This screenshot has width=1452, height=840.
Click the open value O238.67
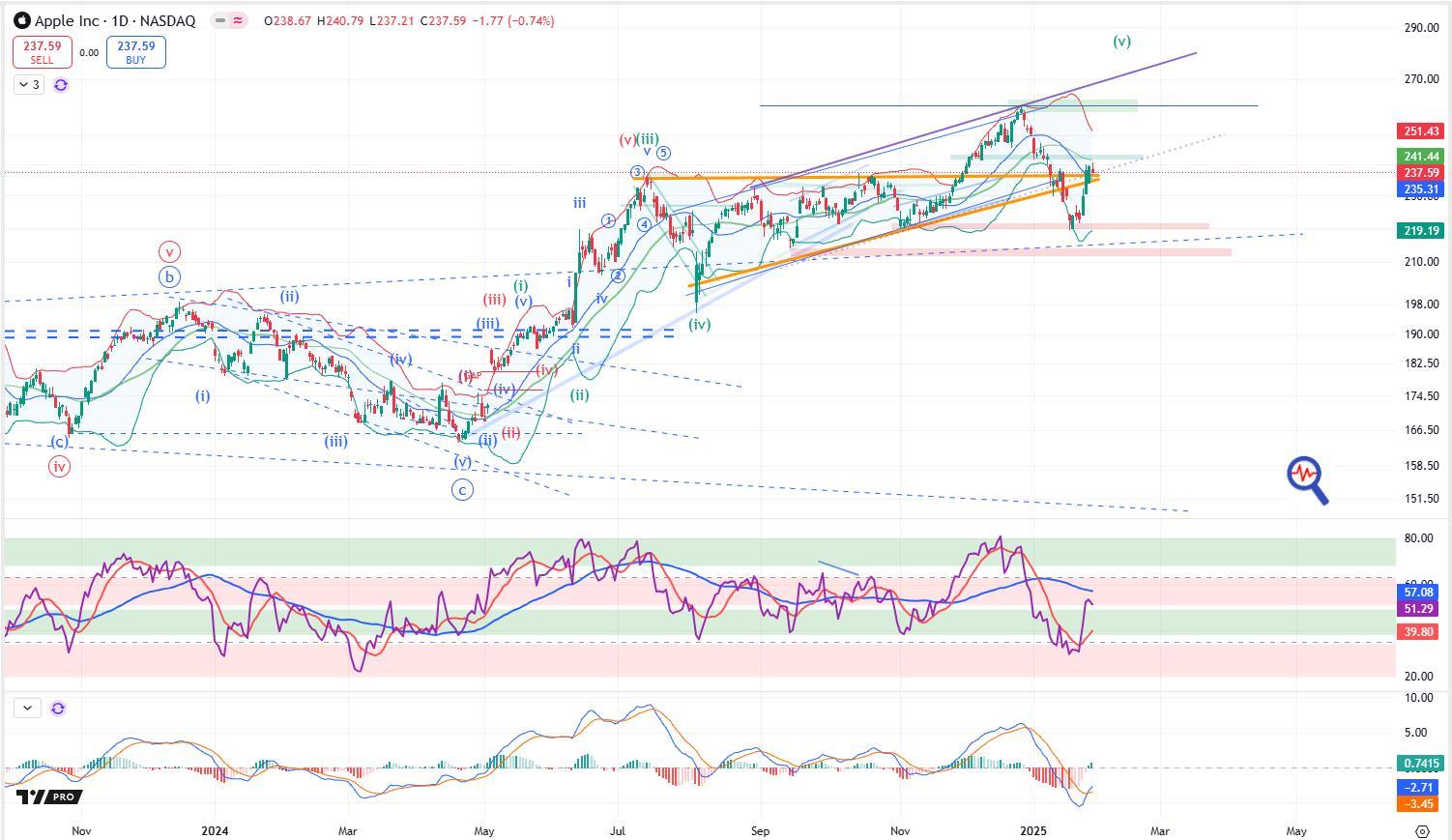289,20
